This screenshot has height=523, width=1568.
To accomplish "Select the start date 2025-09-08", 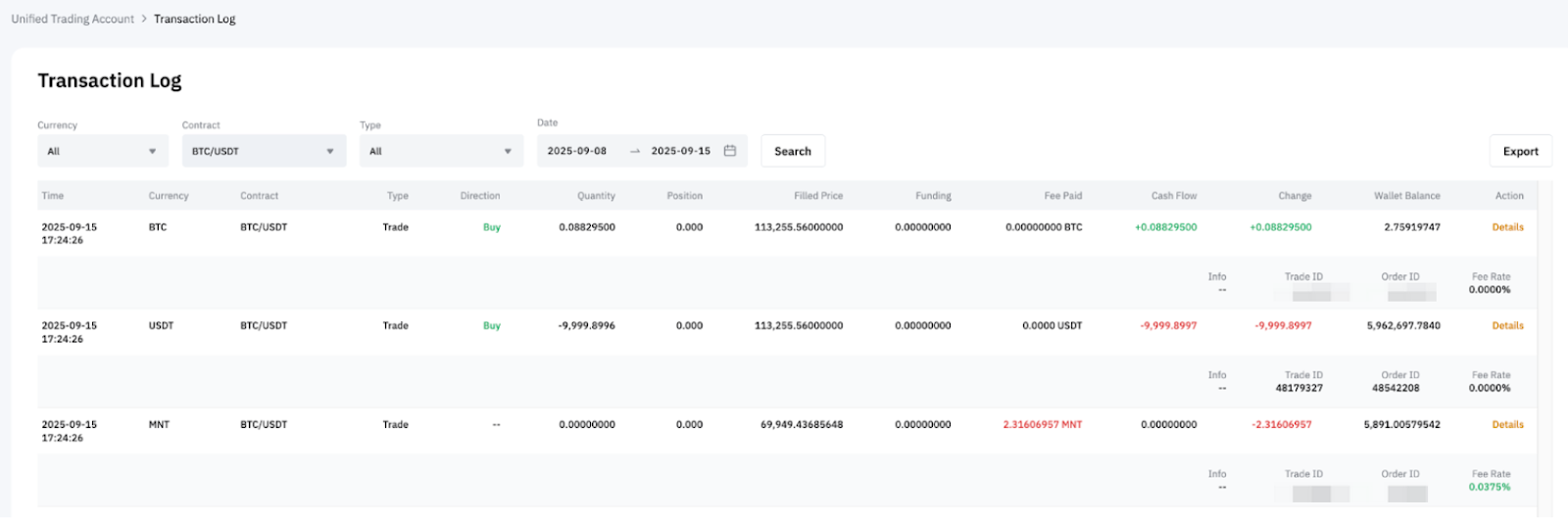I will (577, 151).
